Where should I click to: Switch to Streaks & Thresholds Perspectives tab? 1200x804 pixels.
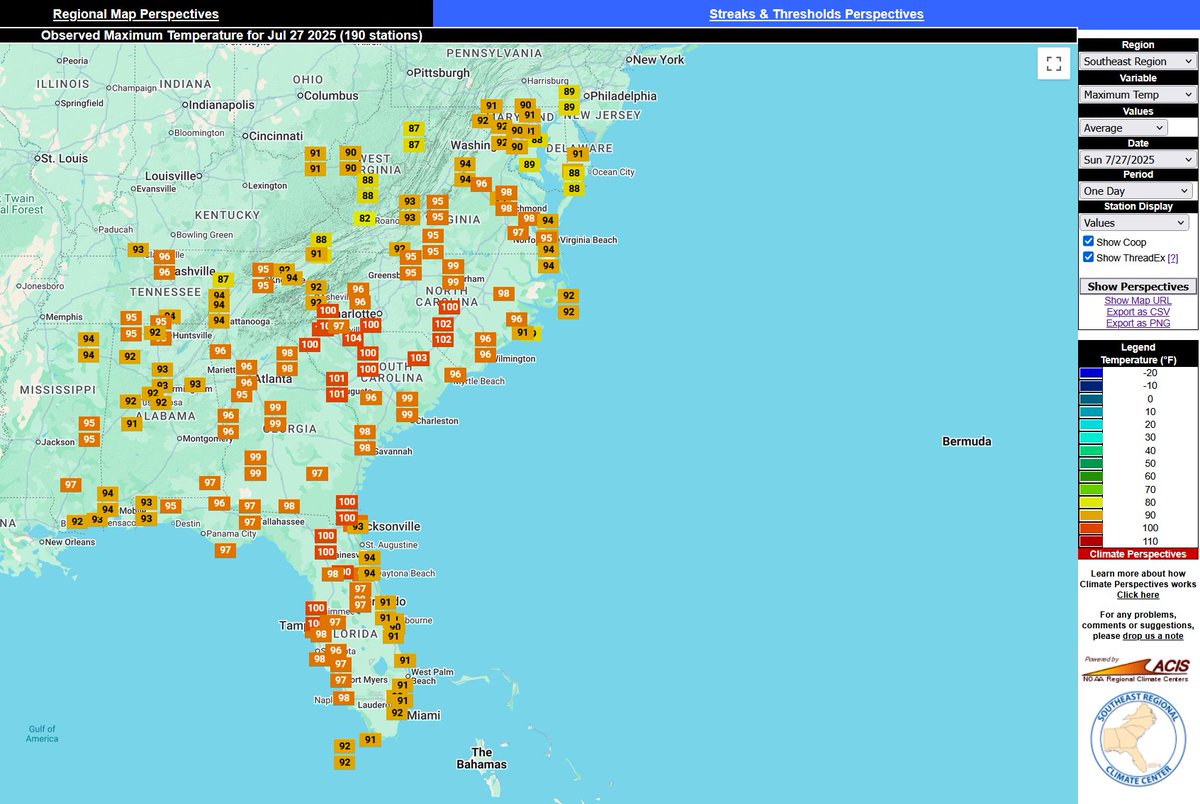click(816, 13)
